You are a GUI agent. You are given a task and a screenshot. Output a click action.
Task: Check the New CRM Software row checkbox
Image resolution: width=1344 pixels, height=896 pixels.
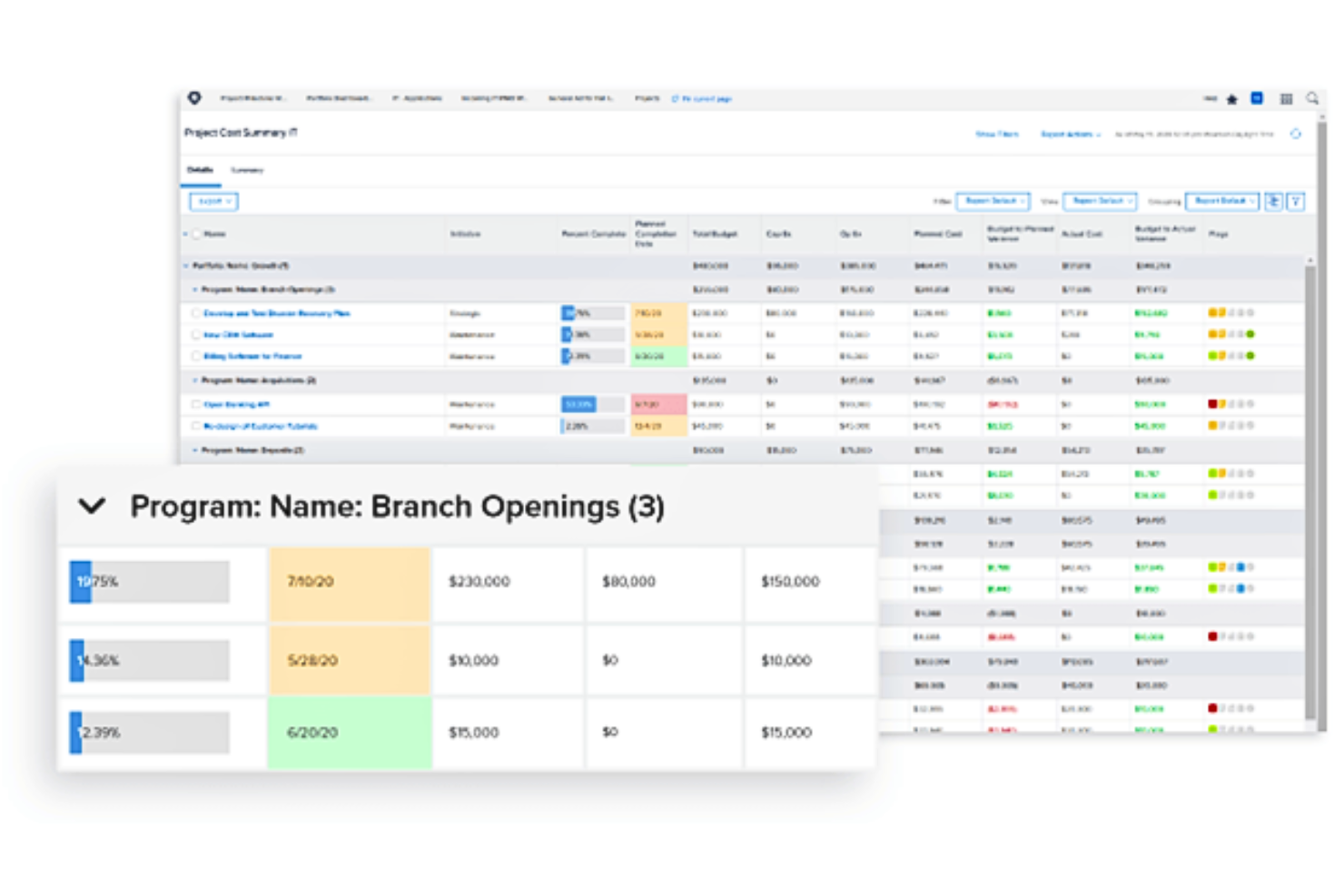coord(196,335)
